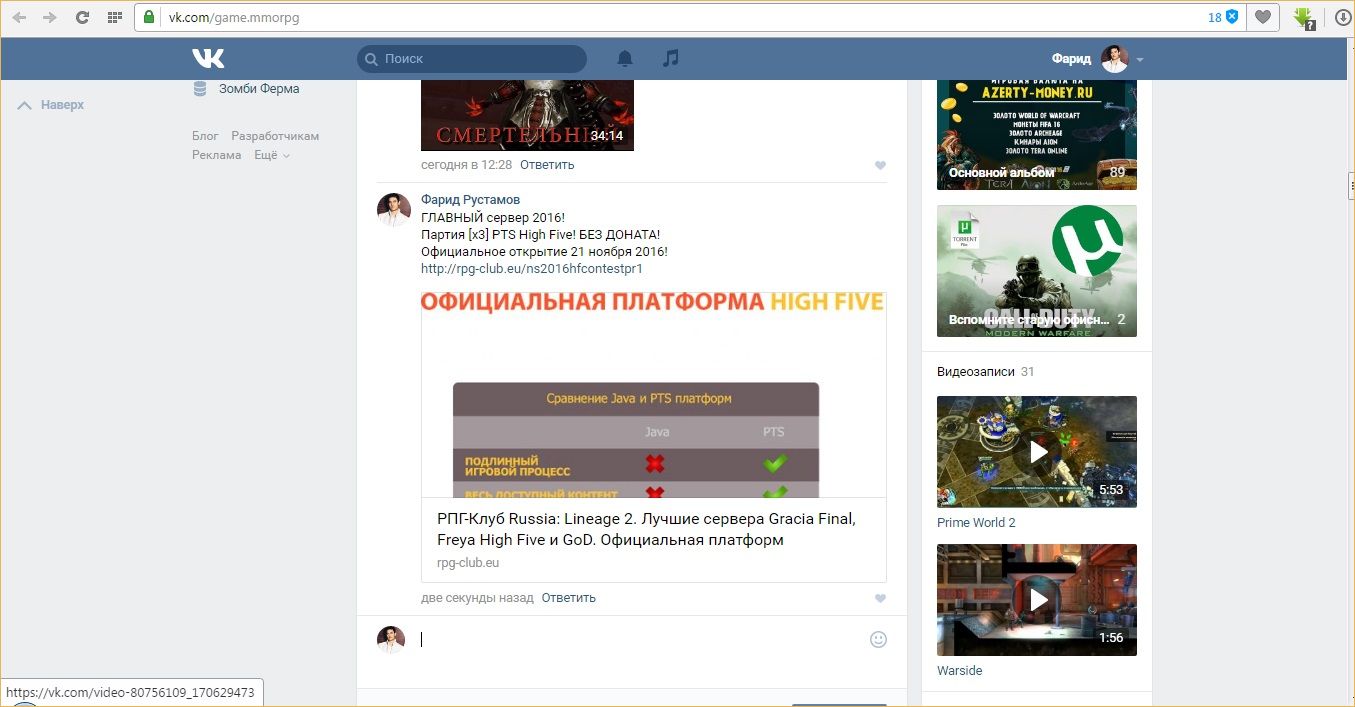The width and height of the screenshot is (1355, 707).
Task: Open the Блог footer link
Action: (x=205, y=136)
